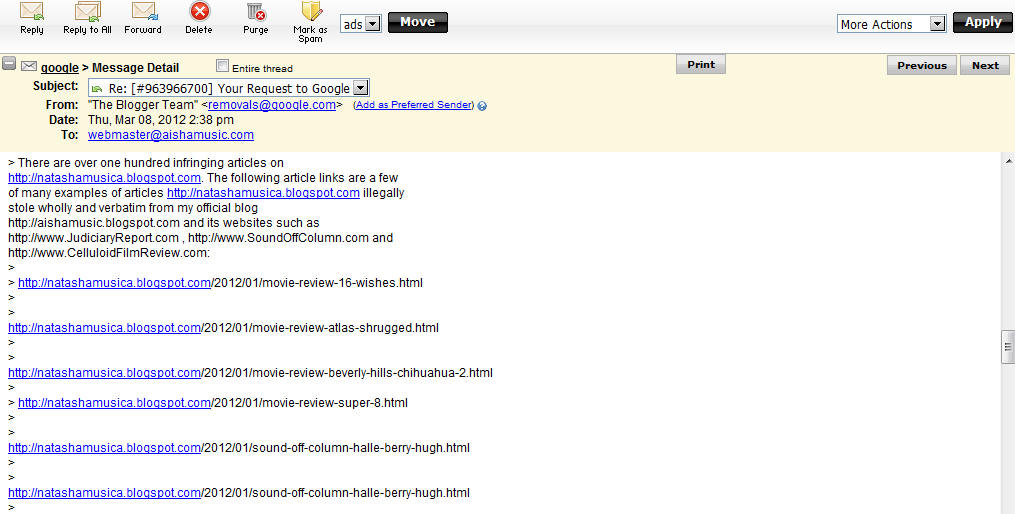
Task: Click the Reply to All icon
Action: click(87, 12)
